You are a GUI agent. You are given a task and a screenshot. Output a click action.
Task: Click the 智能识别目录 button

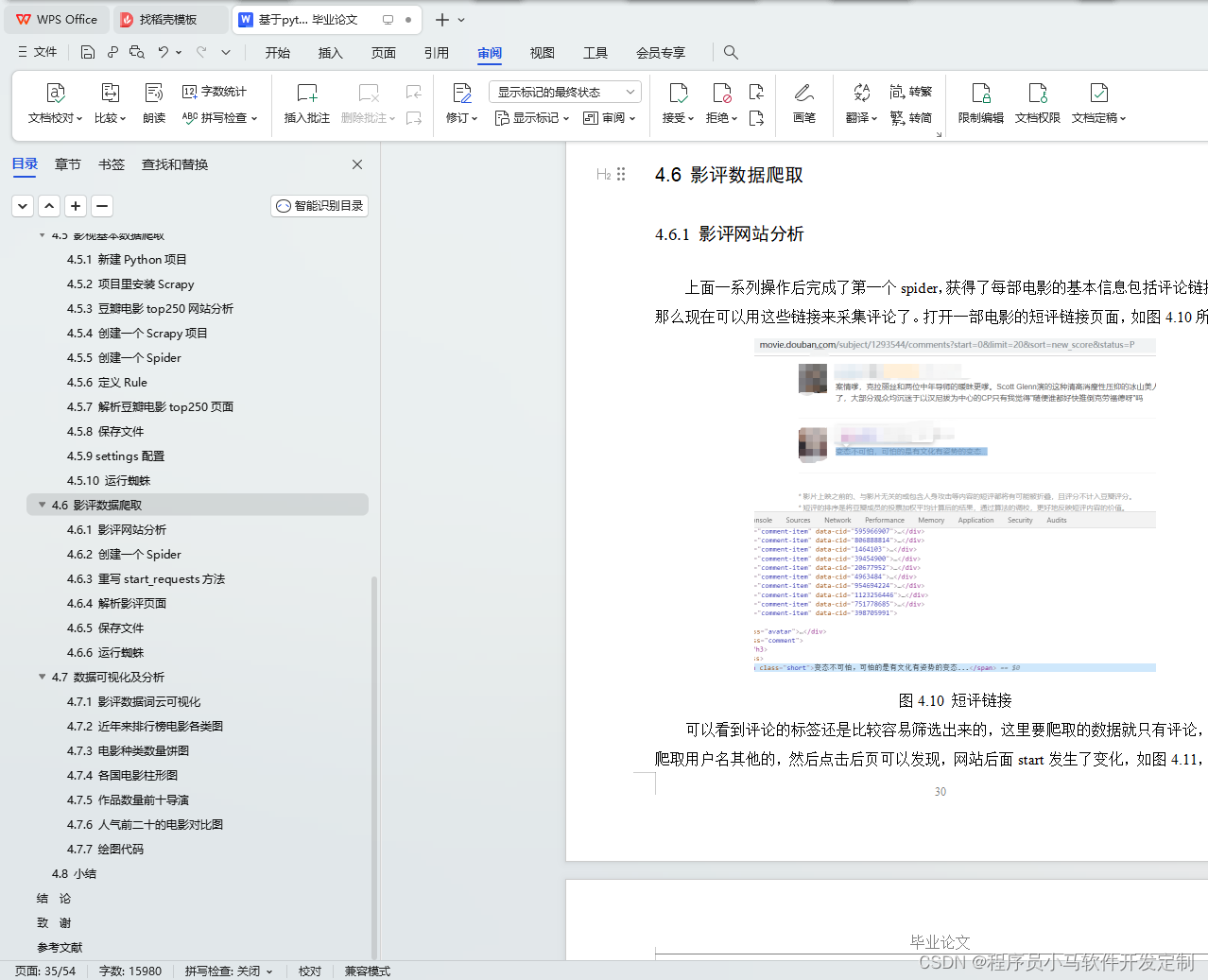pyautogui.click(x=319, y=205)
